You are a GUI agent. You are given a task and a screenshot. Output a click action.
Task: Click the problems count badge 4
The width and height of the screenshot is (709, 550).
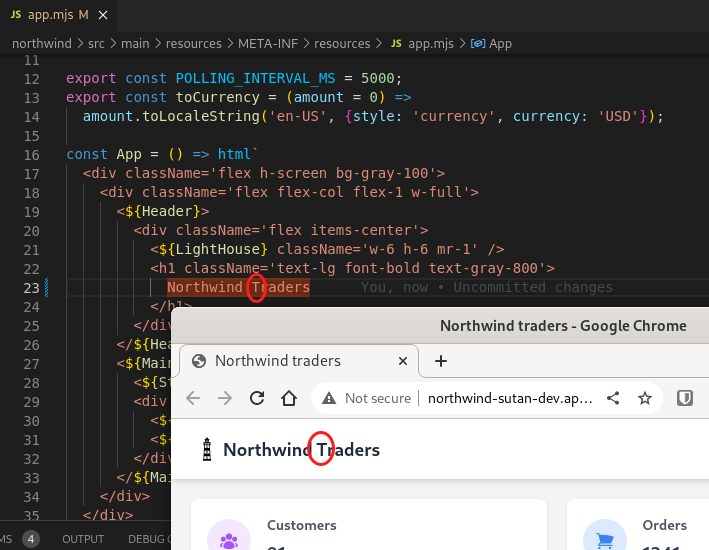tap(31, 539)
